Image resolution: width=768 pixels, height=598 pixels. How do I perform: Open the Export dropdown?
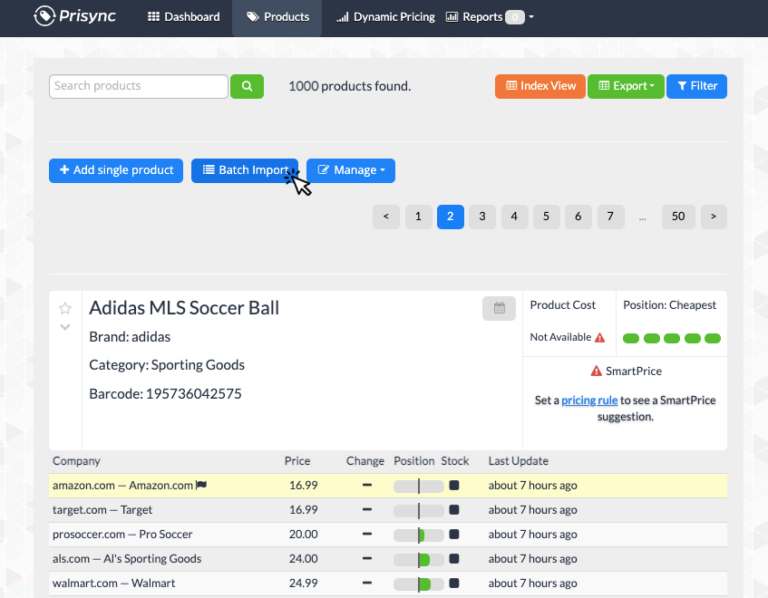(x=625, y=86)
